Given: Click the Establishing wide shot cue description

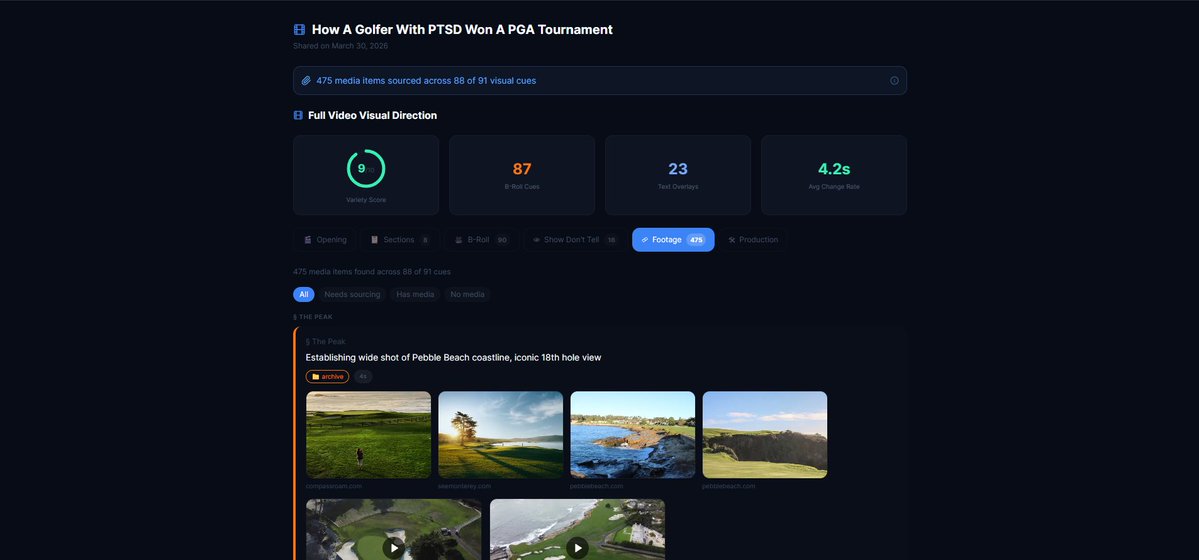Looking at the screenshot, I should (x=453, y=357).
